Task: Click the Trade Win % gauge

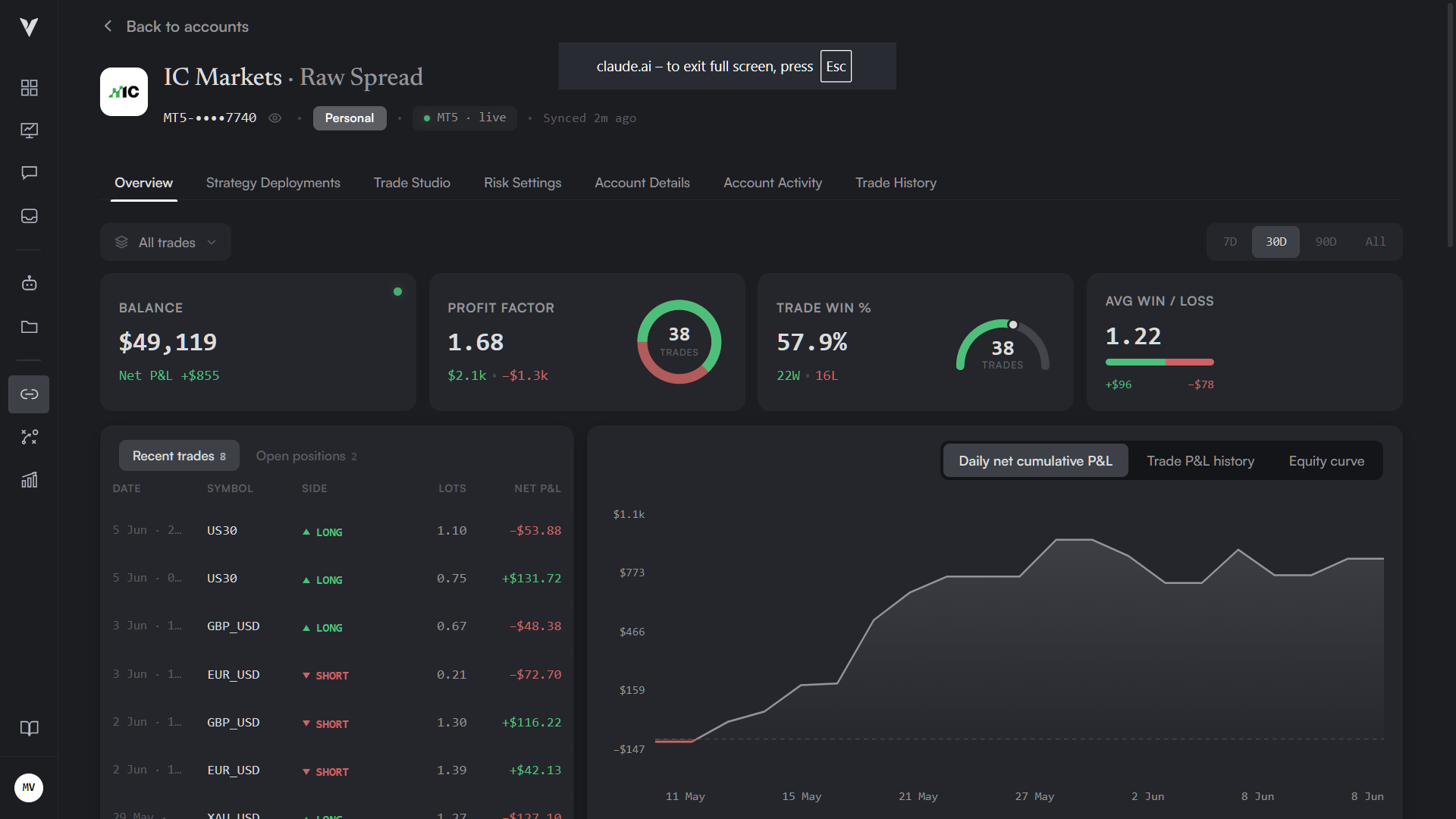Action: coord(1003,346)
